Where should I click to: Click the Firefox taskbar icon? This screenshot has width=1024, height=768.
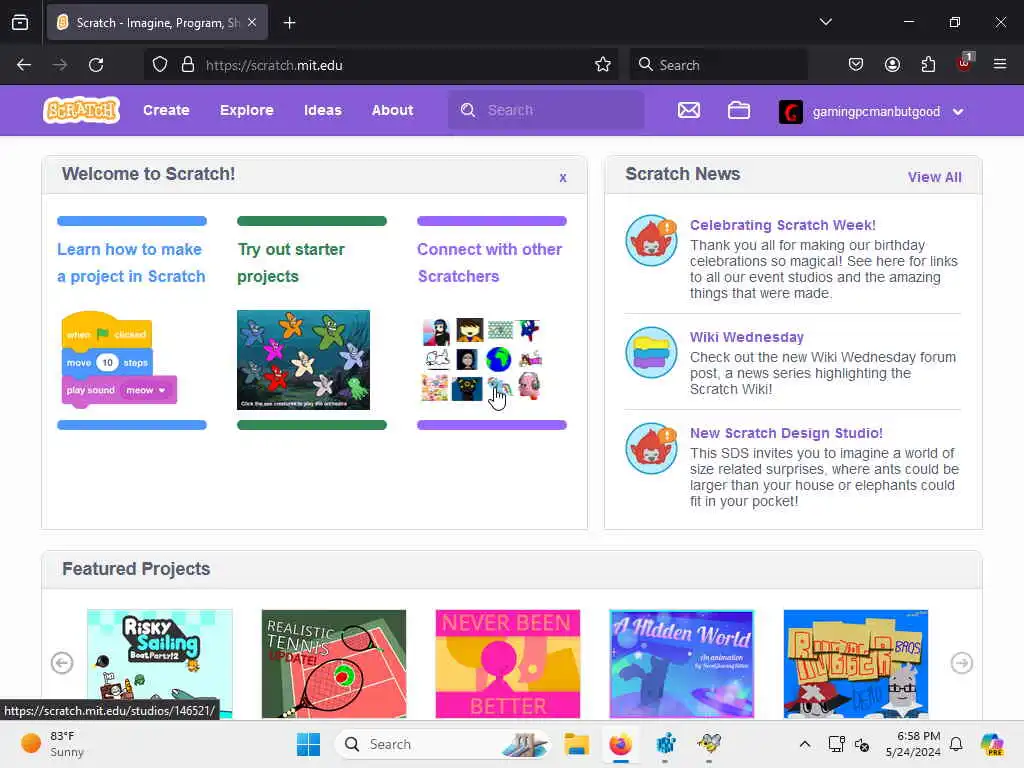click(x=620, y=744)
